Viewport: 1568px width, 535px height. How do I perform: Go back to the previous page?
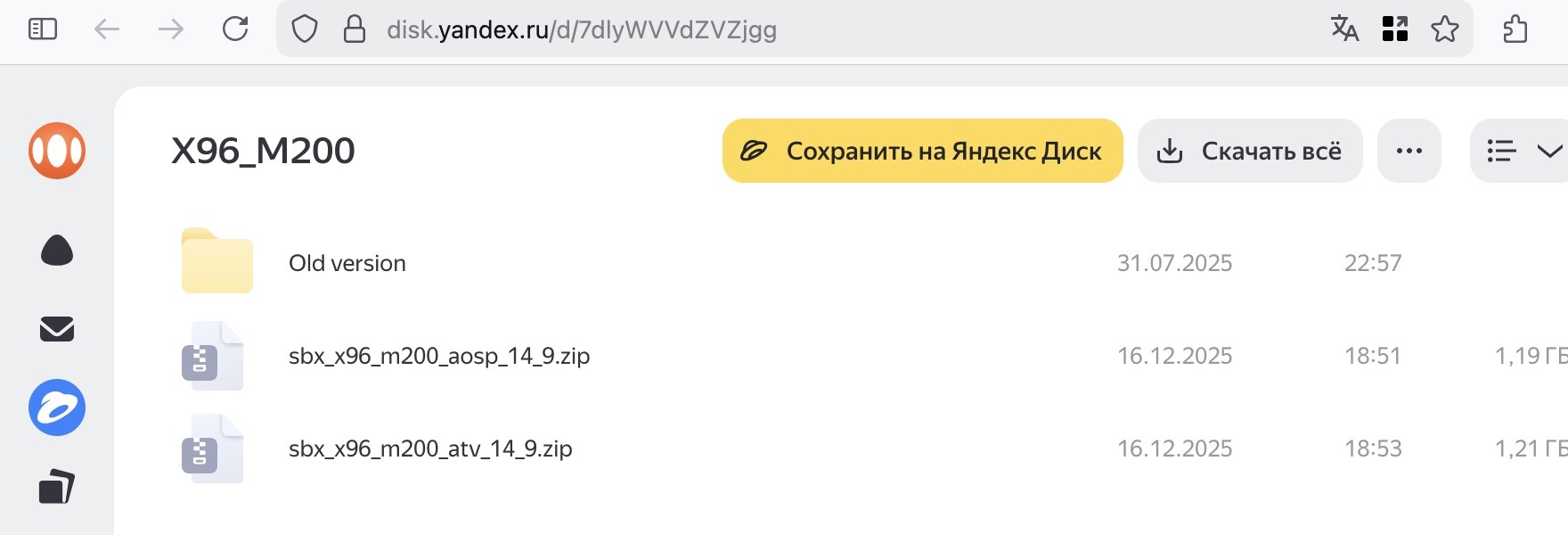click(x=107, y=29)
